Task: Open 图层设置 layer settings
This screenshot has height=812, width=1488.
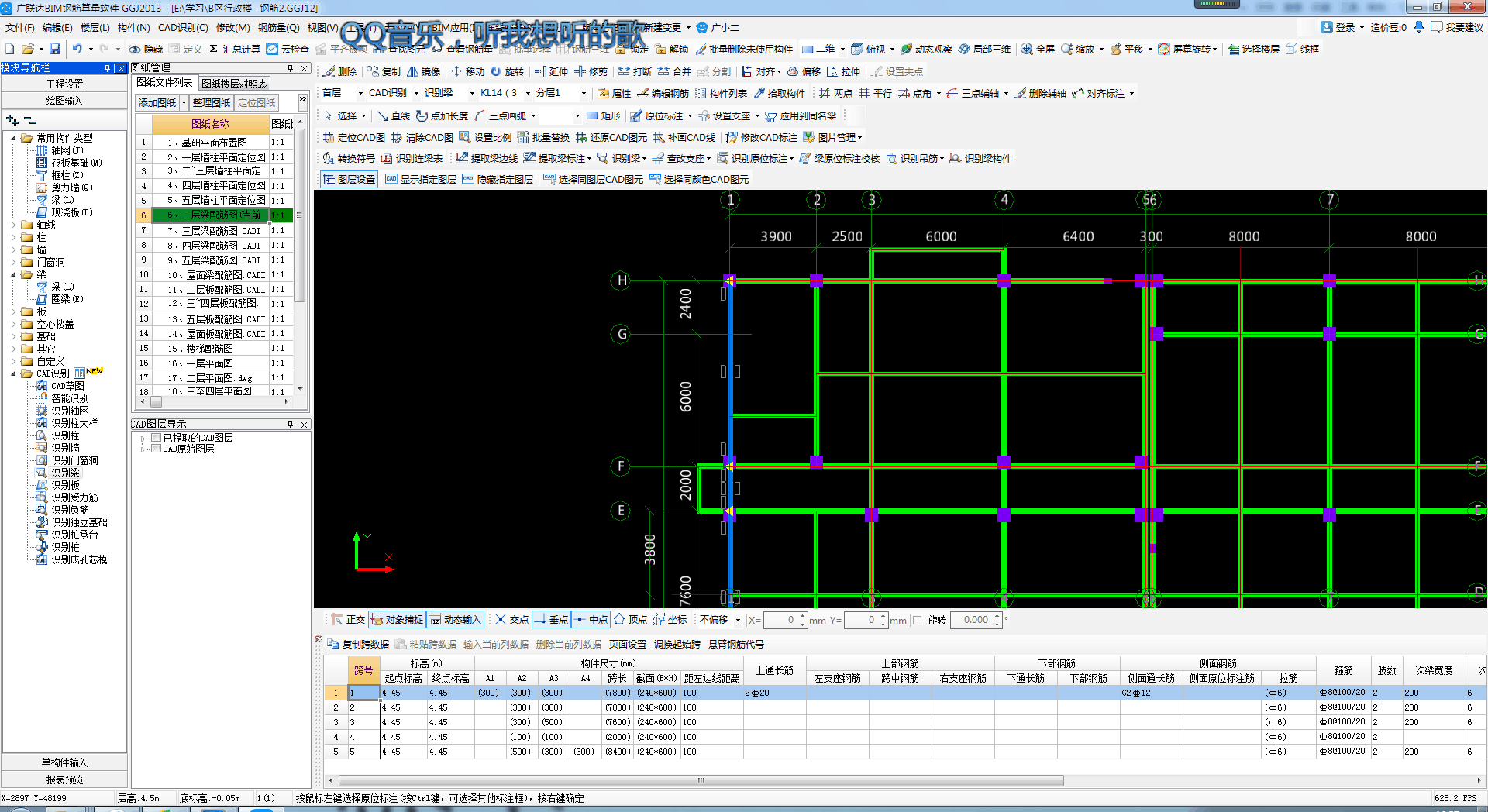Action: (x=349, y=180)
